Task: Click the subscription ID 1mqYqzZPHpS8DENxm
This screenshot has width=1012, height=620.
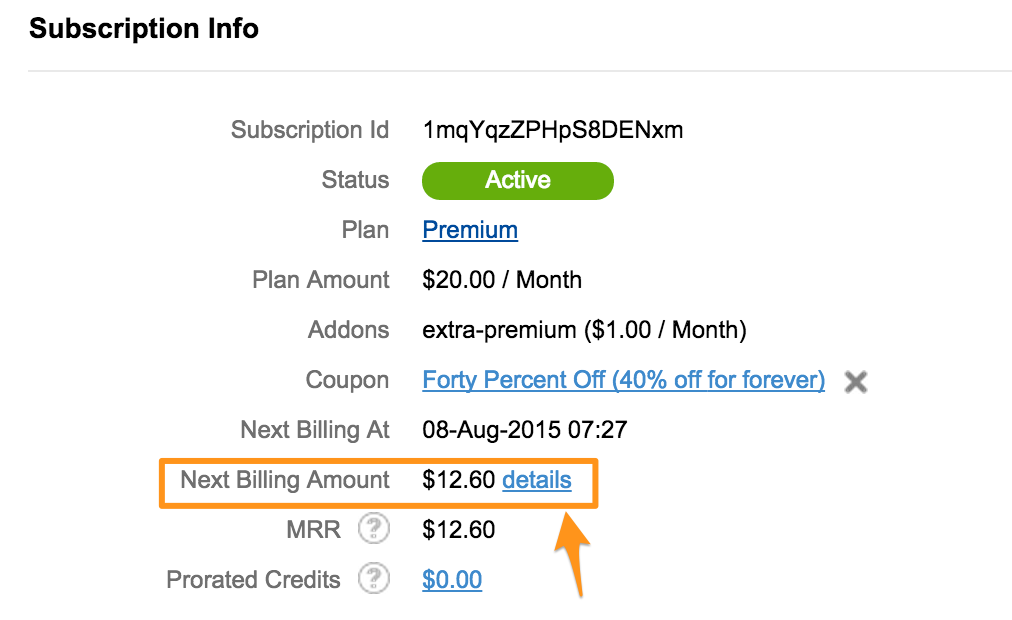Action: (x=552, y=130)
